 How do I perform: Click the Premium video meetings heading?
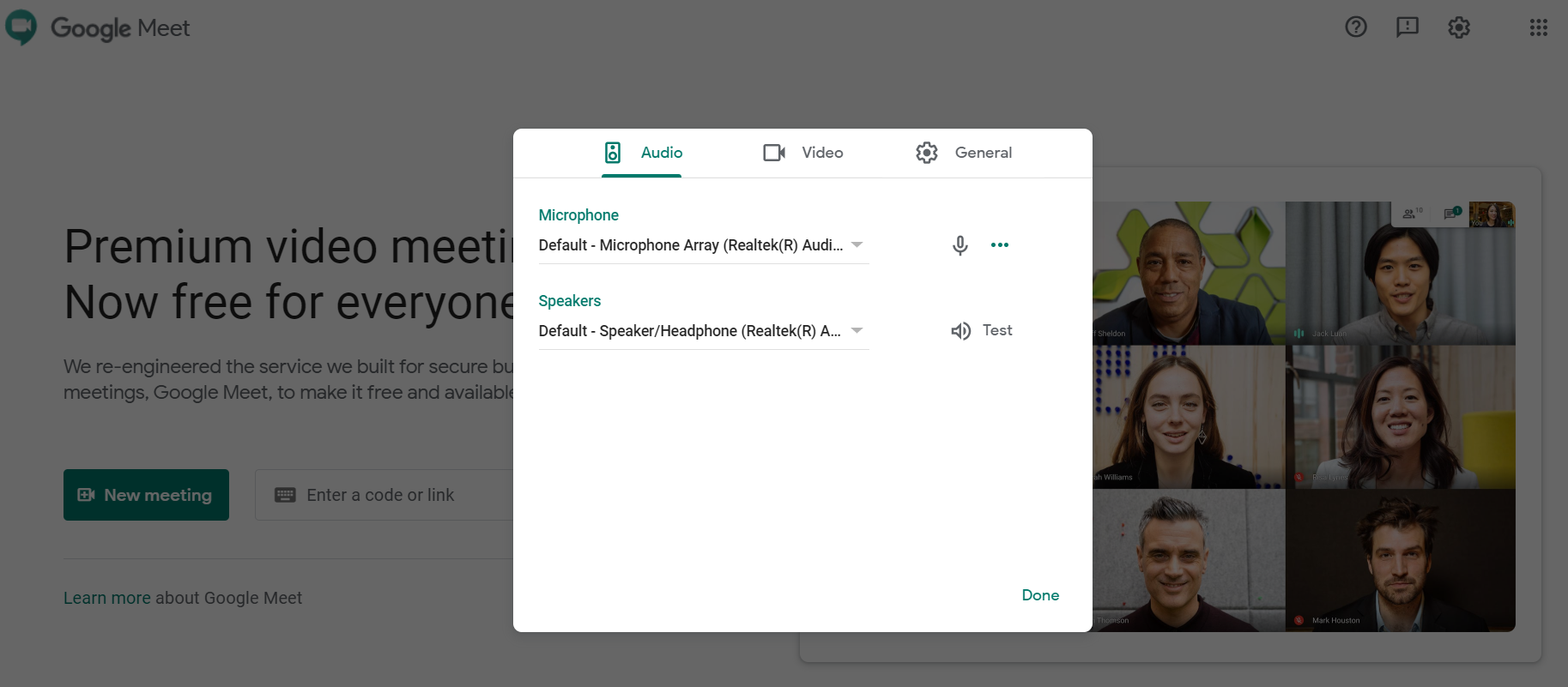point(289,274)
